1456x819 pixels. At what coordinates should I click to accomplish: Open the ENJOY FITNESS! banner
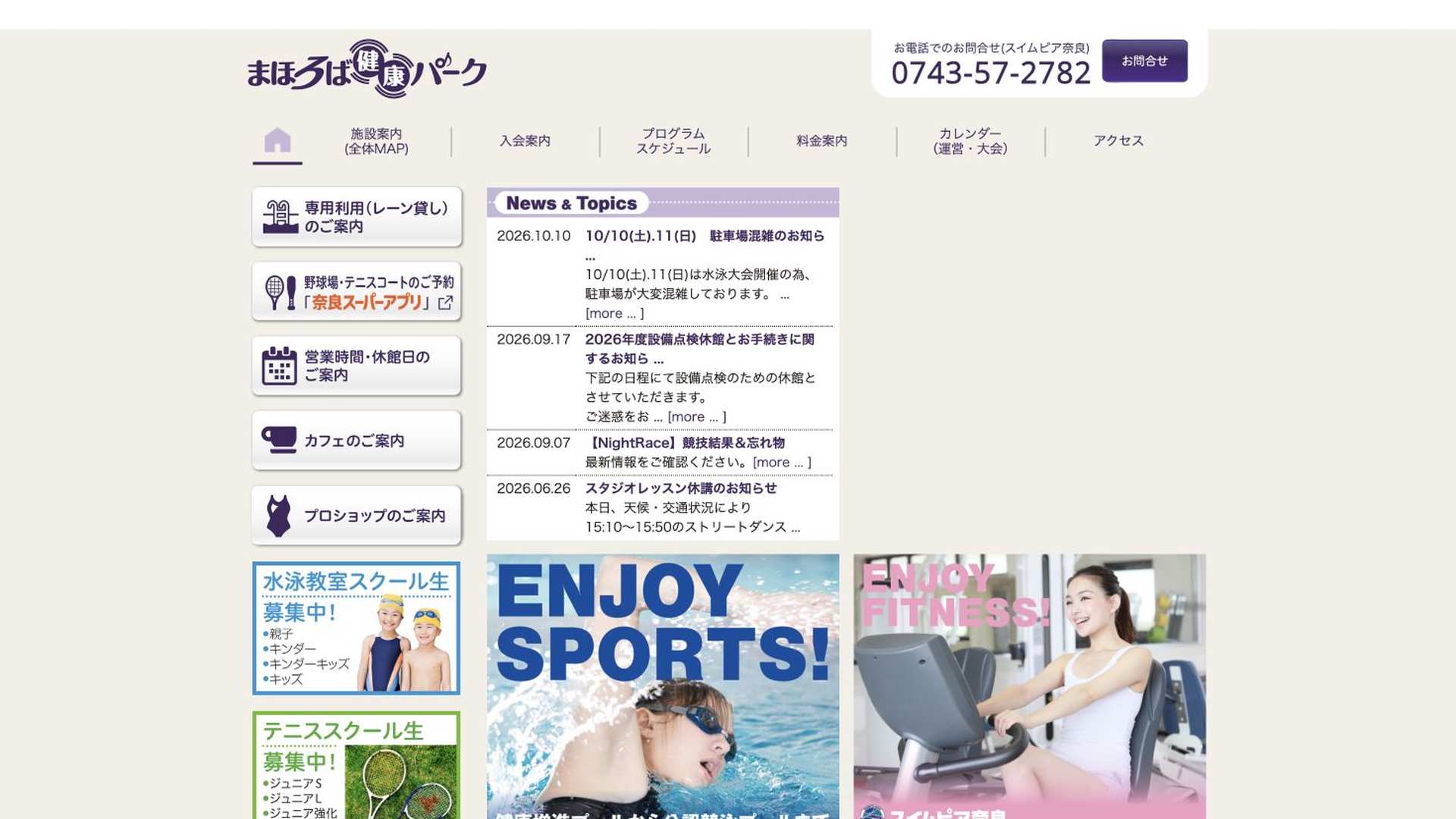(x=1029, y=686)
